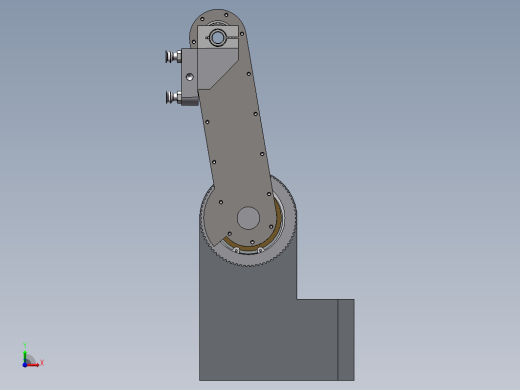Click the red X axis of the triad
The height and width of the screenshot is (390, 520).
coord(33,365)
